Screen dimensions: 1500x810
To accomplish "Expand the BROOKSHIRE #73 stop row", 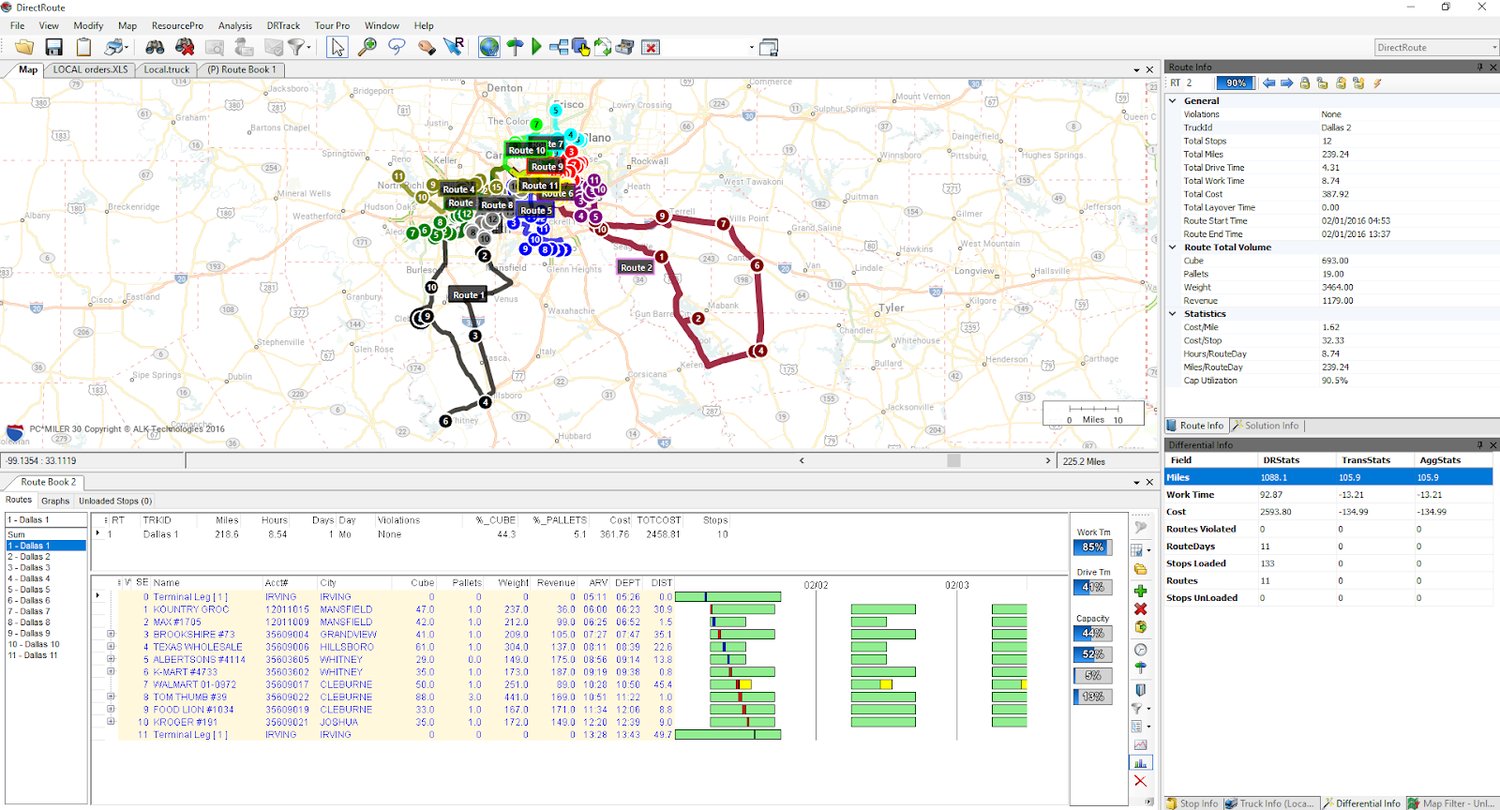I will pyautogui.click(x=110, y=633).
